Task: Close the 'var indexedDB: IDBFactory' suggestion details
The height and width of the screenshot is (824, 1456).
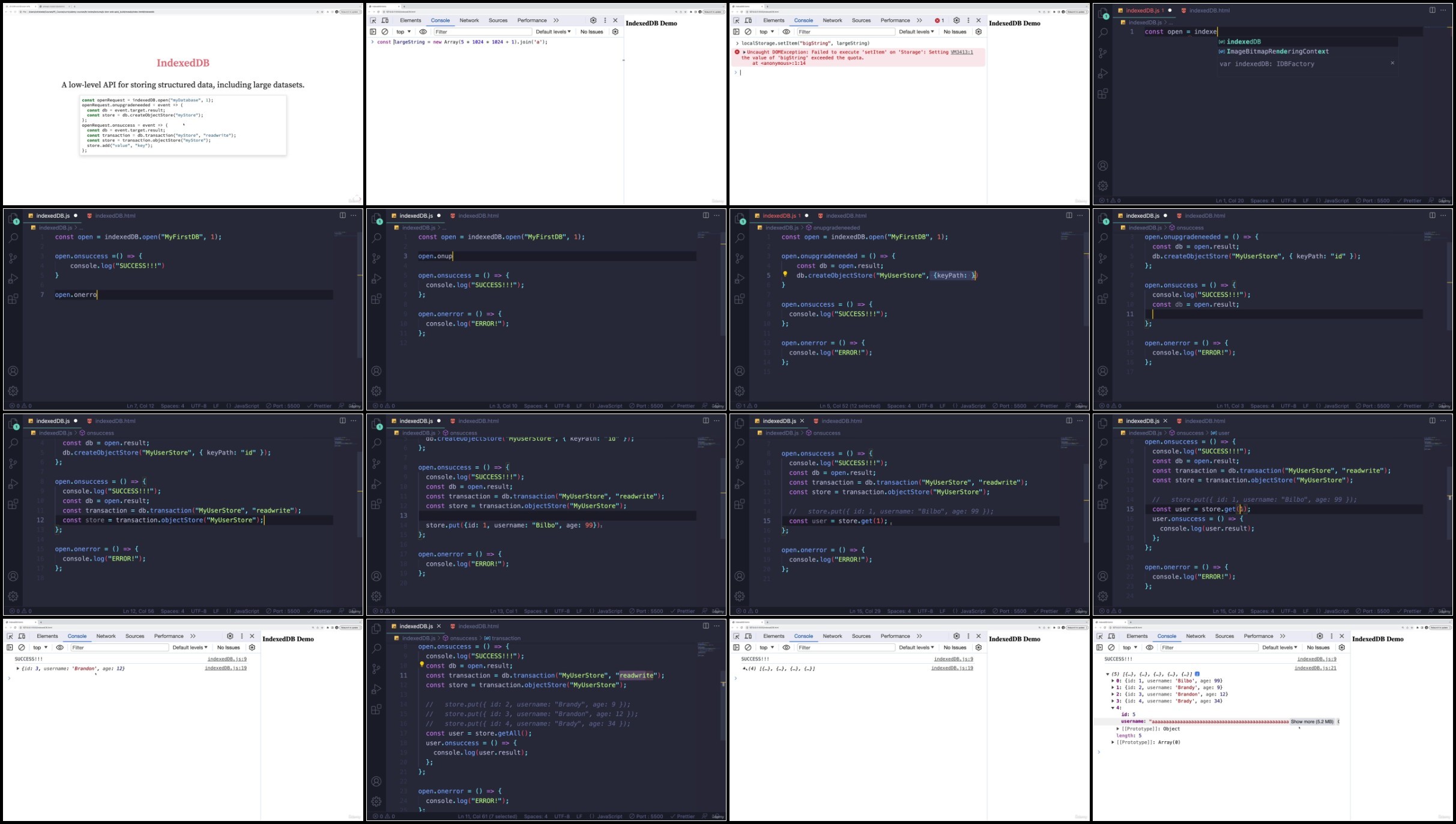Action: click(x=1392, y=63)
